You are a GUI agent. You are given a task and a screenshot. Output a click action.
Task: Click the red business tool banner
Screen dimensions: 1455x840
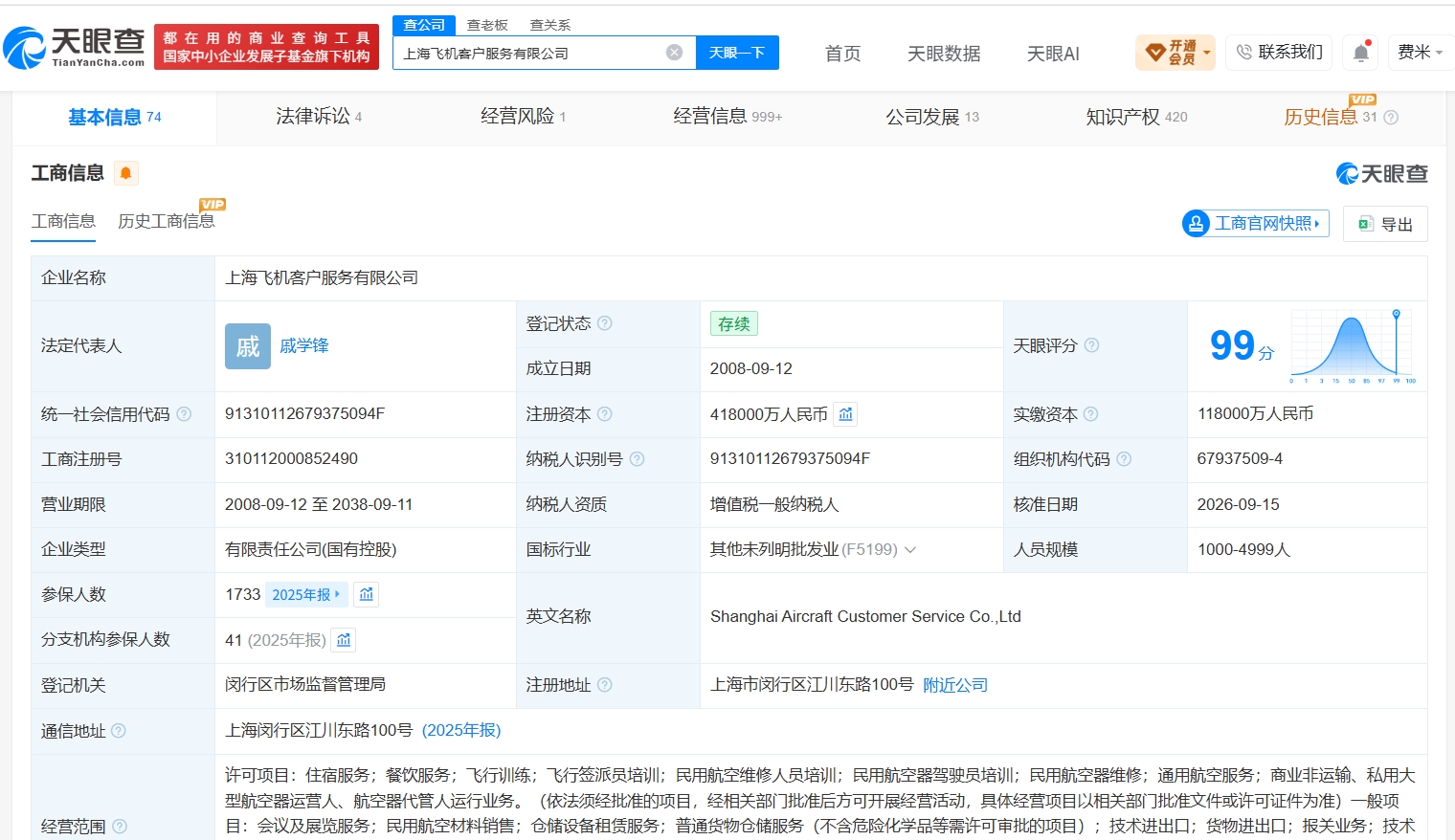(266, 47)
